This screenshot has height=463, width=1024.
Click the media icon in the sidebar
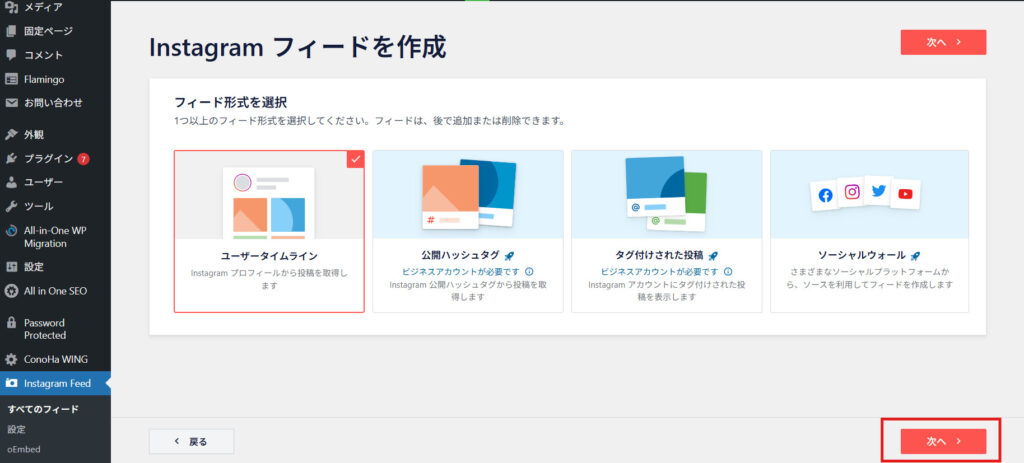11,7
